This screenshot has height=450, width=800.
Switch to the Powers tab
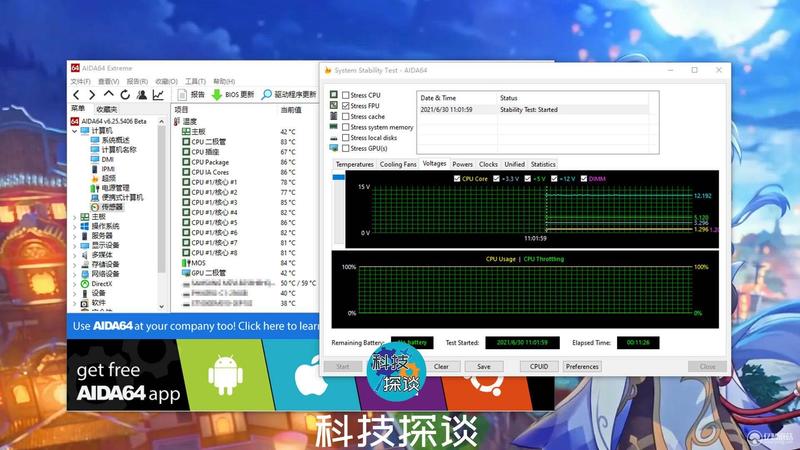coord(462,164)
